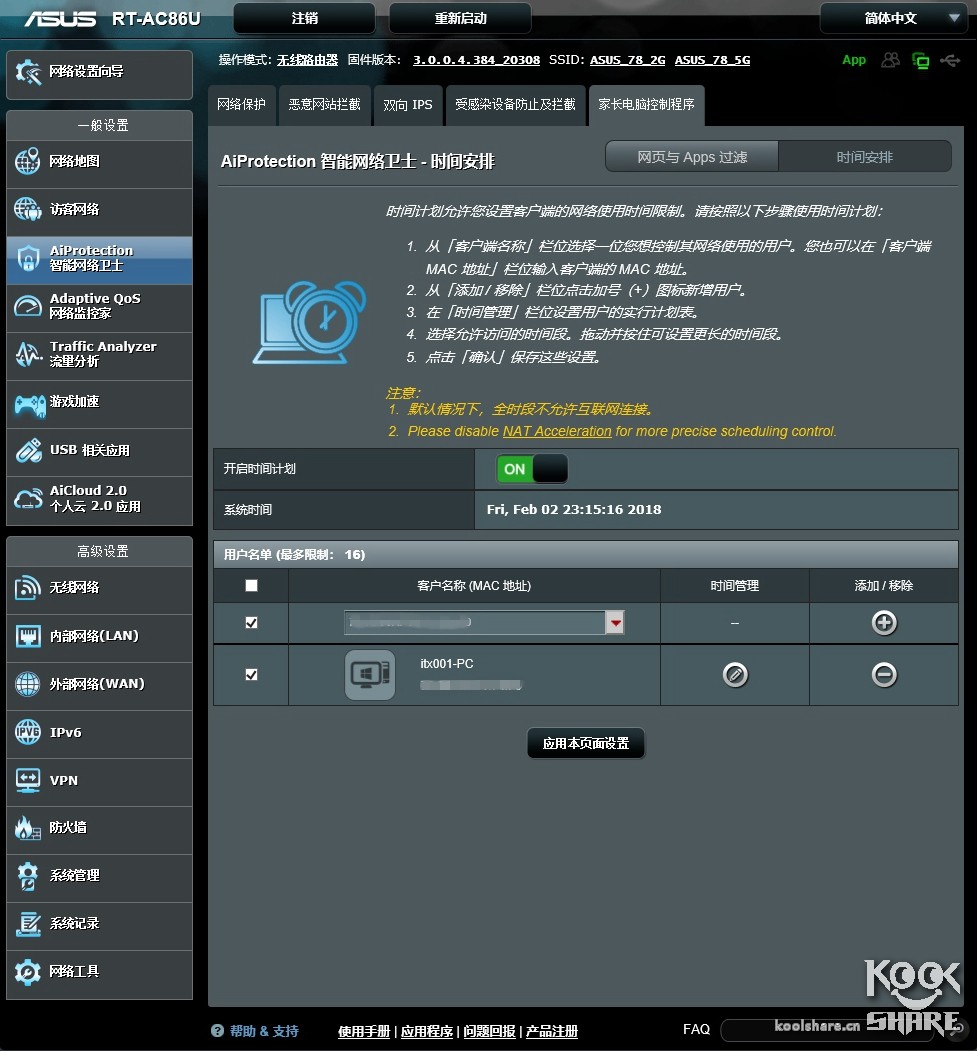Open the USB application icon

click(x=28, y=451)
